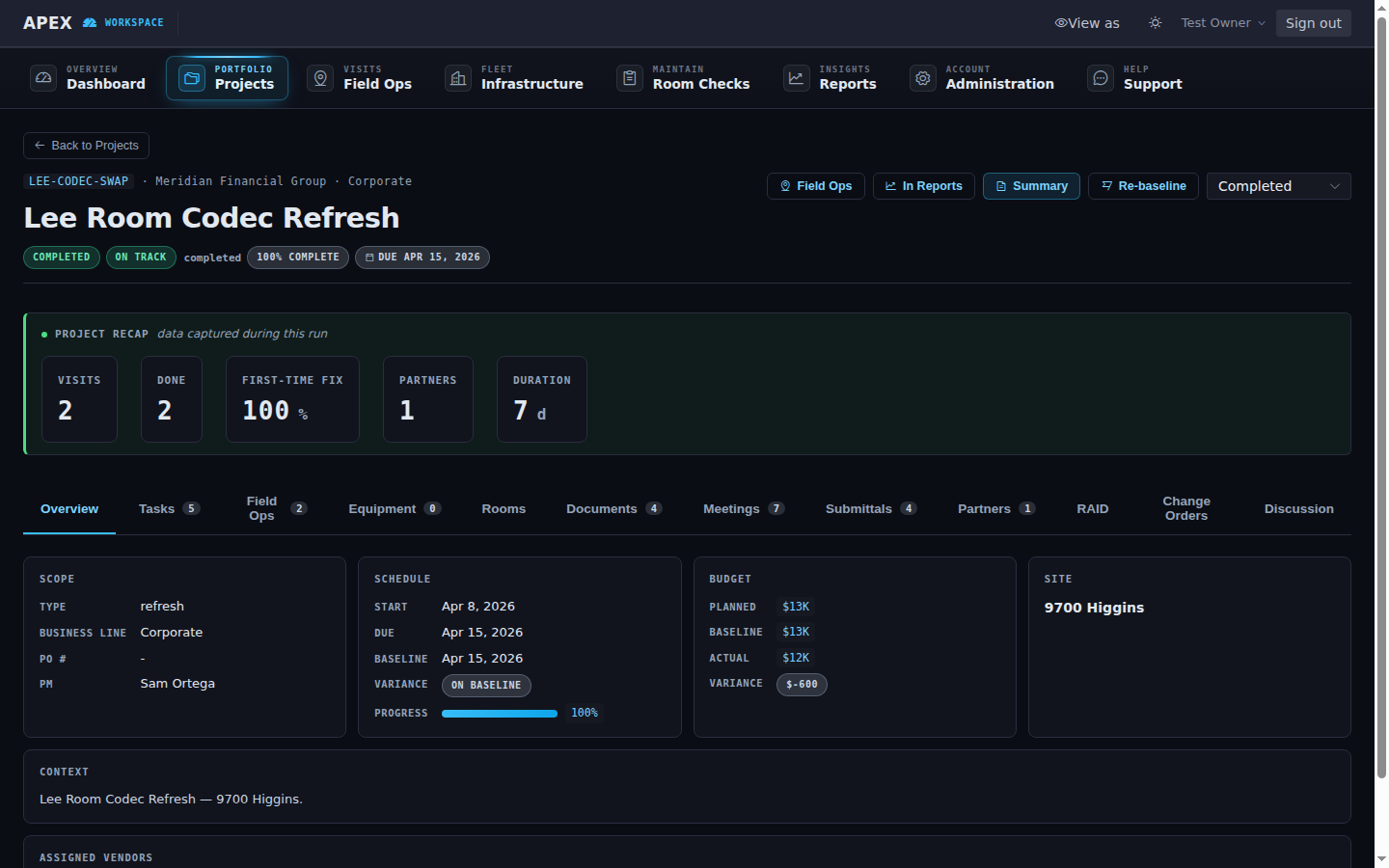The image size is (1389, 868).
Task: Click the Partners recap card
Action: (428, 399)
